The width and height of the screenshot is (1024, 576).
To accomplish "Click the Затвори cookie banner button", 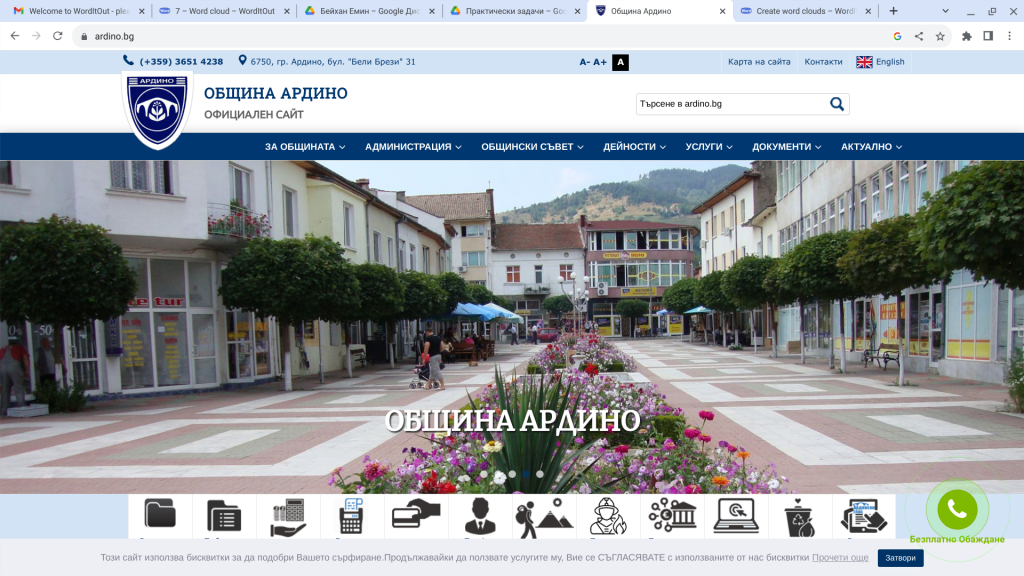I will 900,558.
